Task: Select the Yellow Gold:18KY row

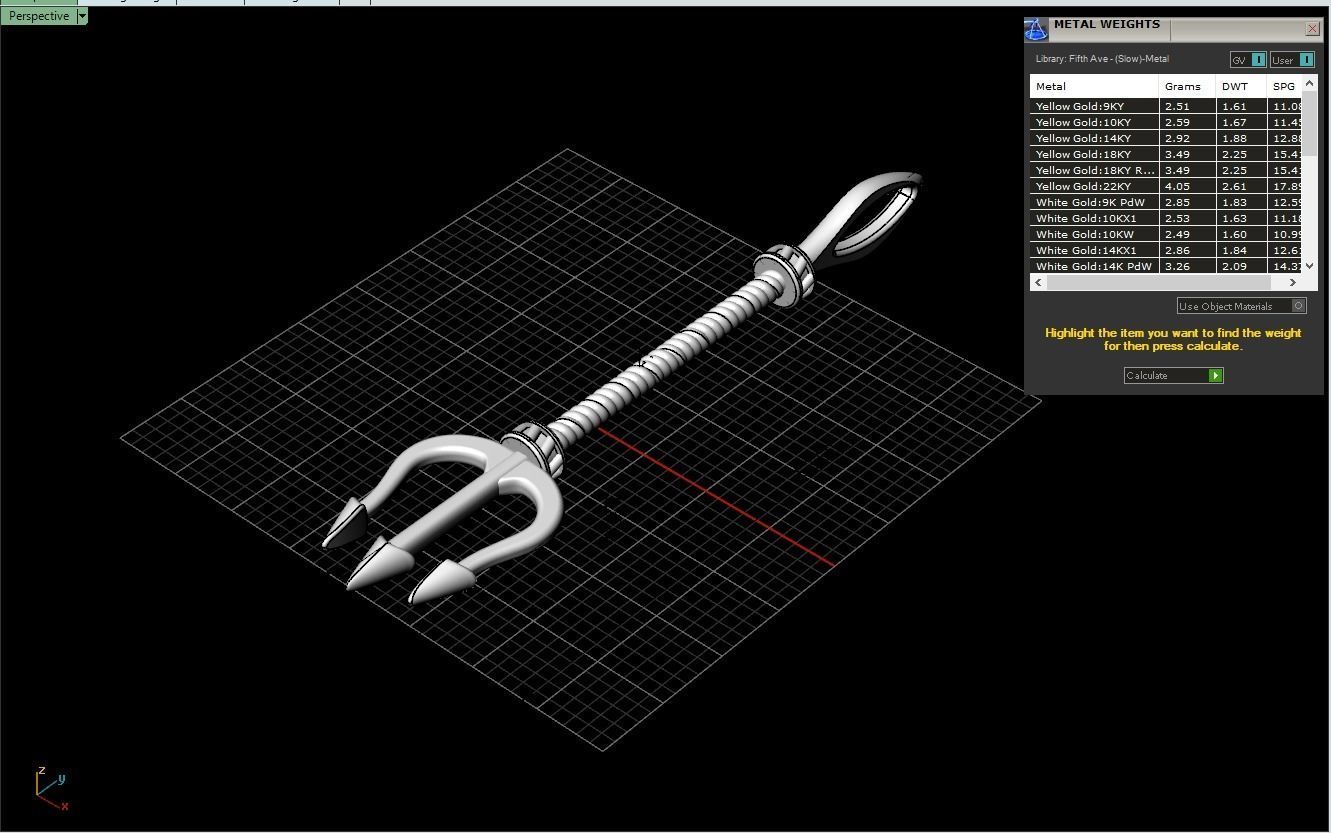Action: coord(1166,154)
